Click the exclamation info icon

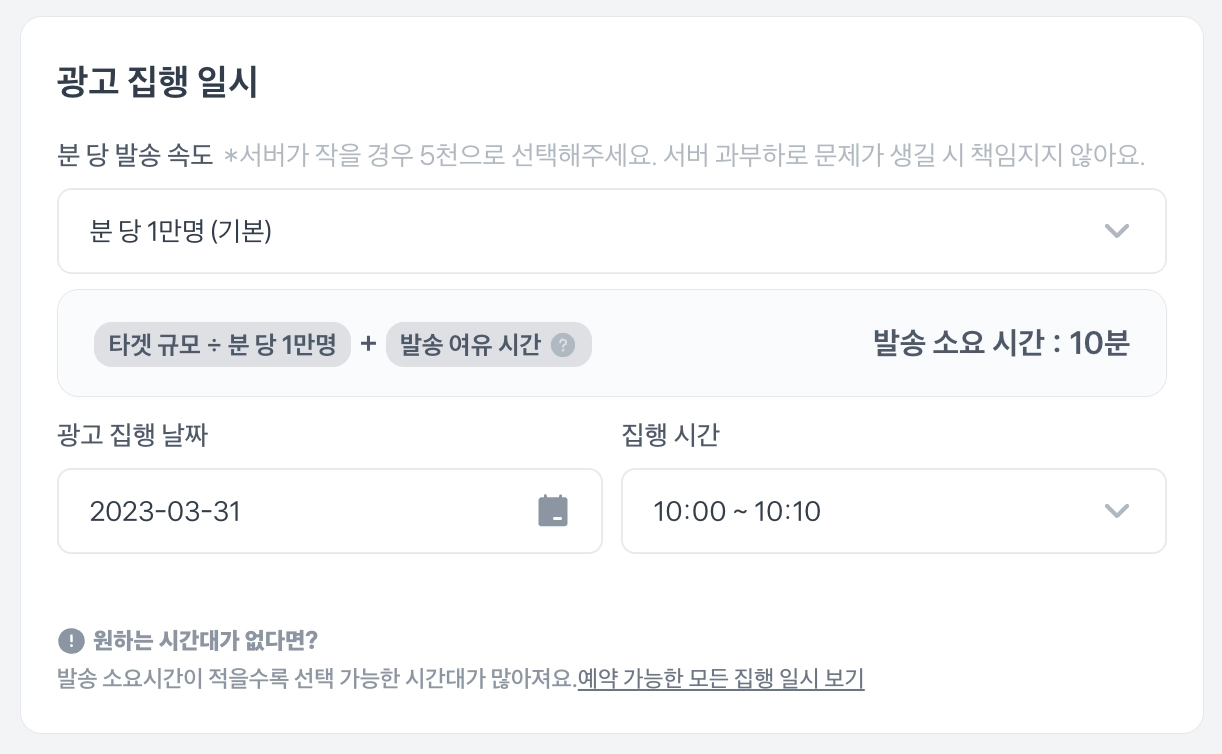[71, 641]
